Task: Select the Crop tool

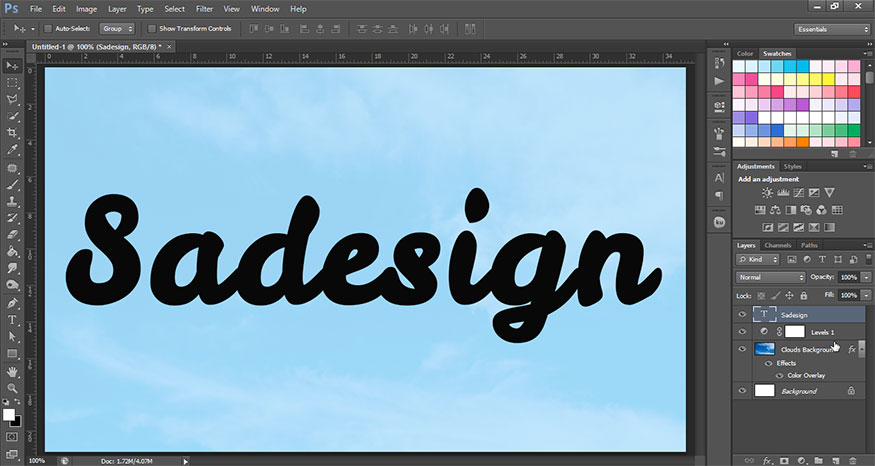Action: (13, 133)
